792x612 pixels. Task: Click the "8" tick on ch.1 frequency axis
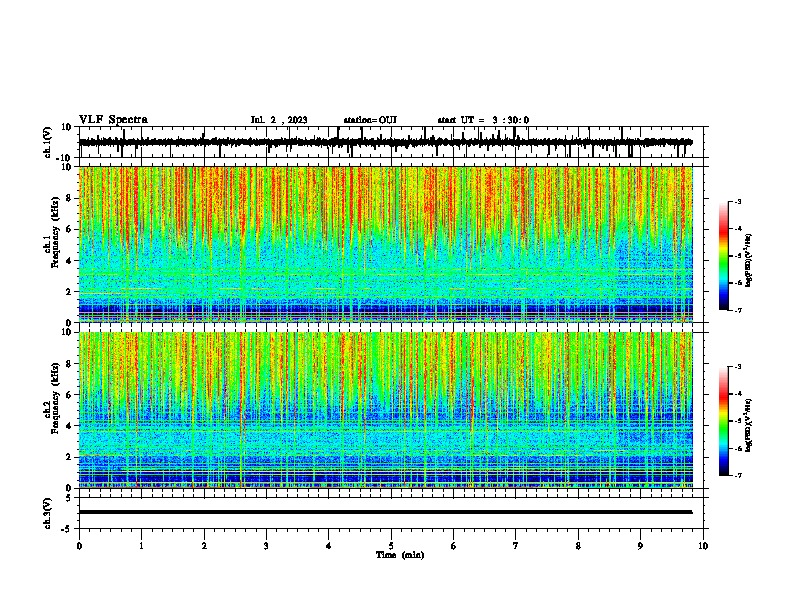[x=69, y=198]
